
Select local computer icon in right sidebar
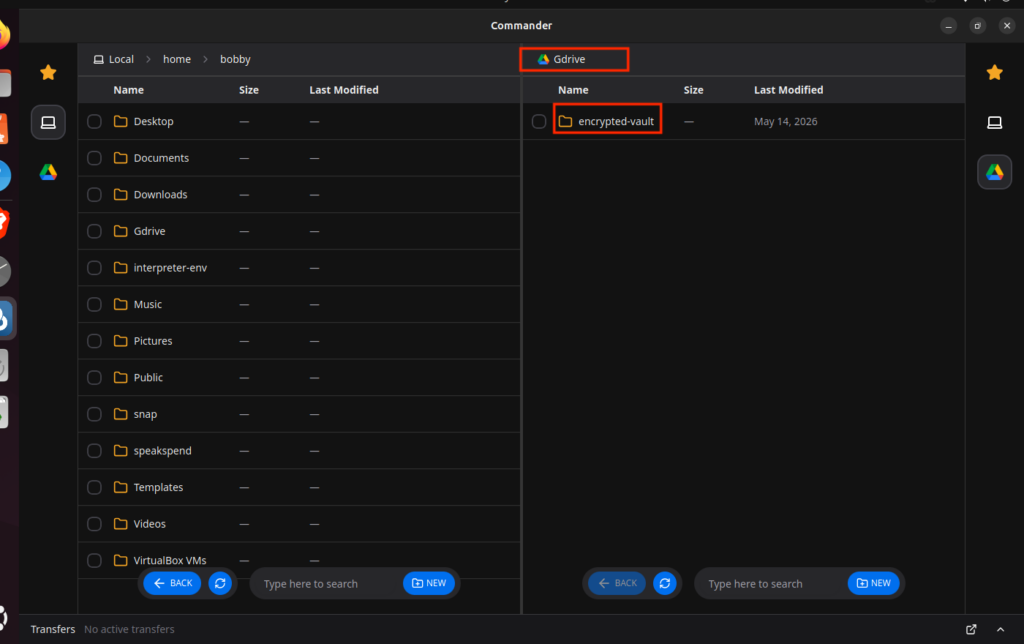click(995, 122)
